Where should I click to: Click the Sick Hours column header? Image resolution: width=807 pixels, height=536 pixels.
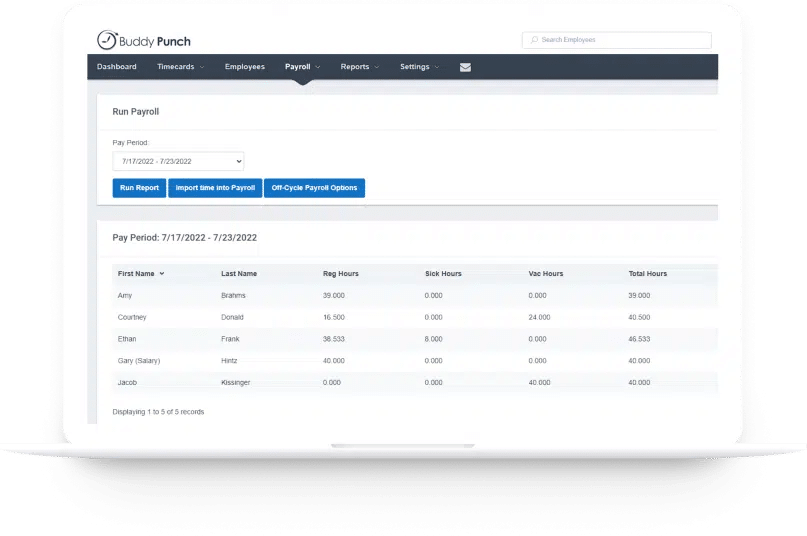443,273
